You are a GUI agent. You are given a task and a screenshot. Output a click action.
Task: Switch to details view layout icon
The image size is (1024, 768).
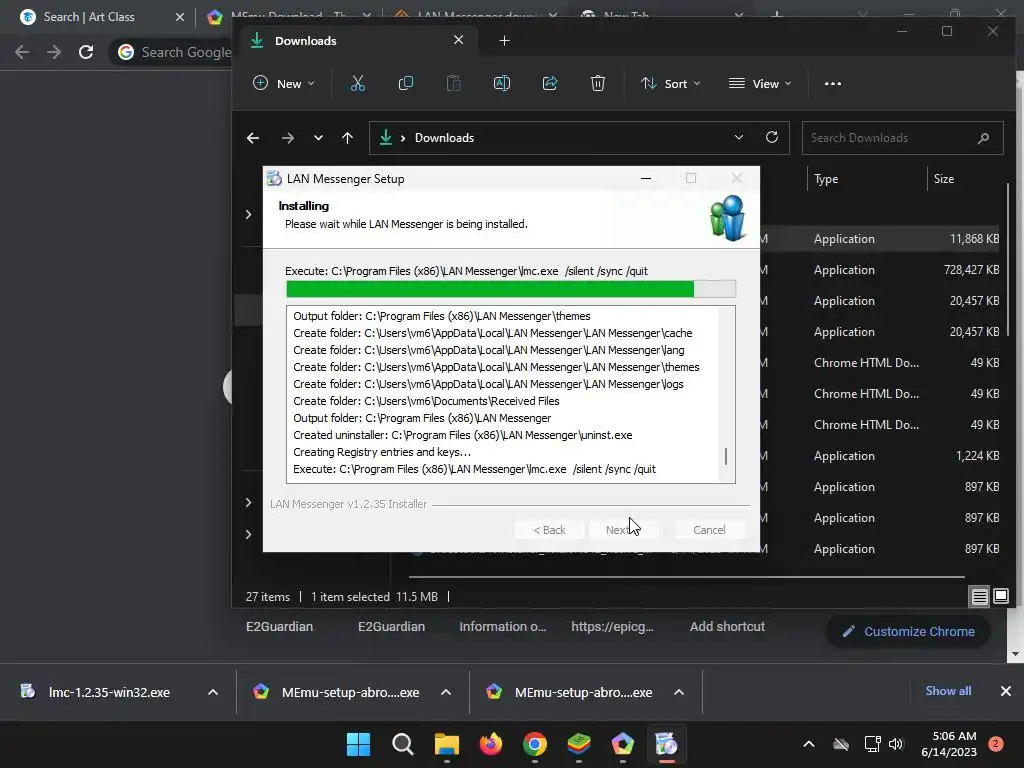pos(980,596)
